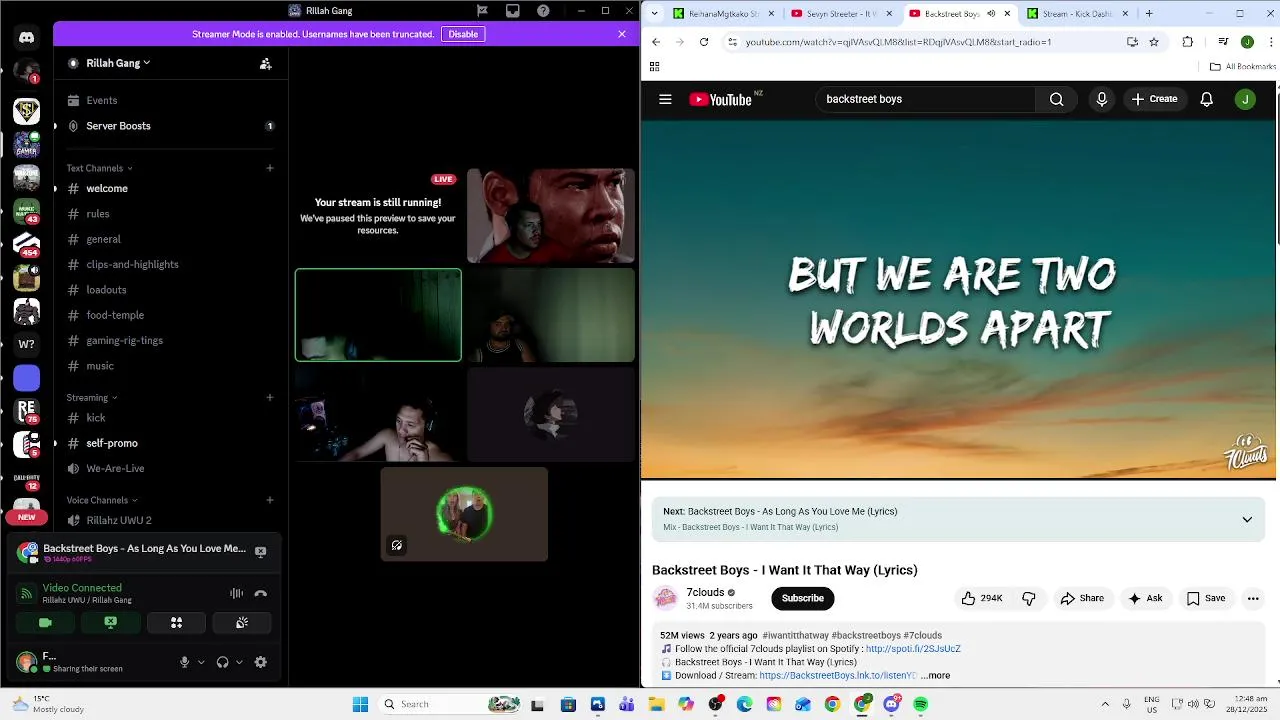The height and width of the screenshot is (720, 1280).
Task: Collapse Streaming category
Action: [92, 397]
